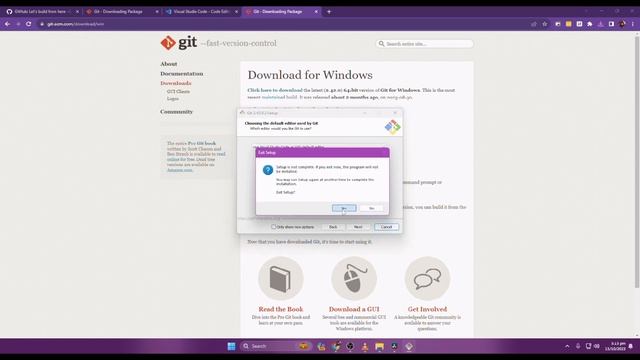
Task: Click the share page icon
Action: point(534,24)
